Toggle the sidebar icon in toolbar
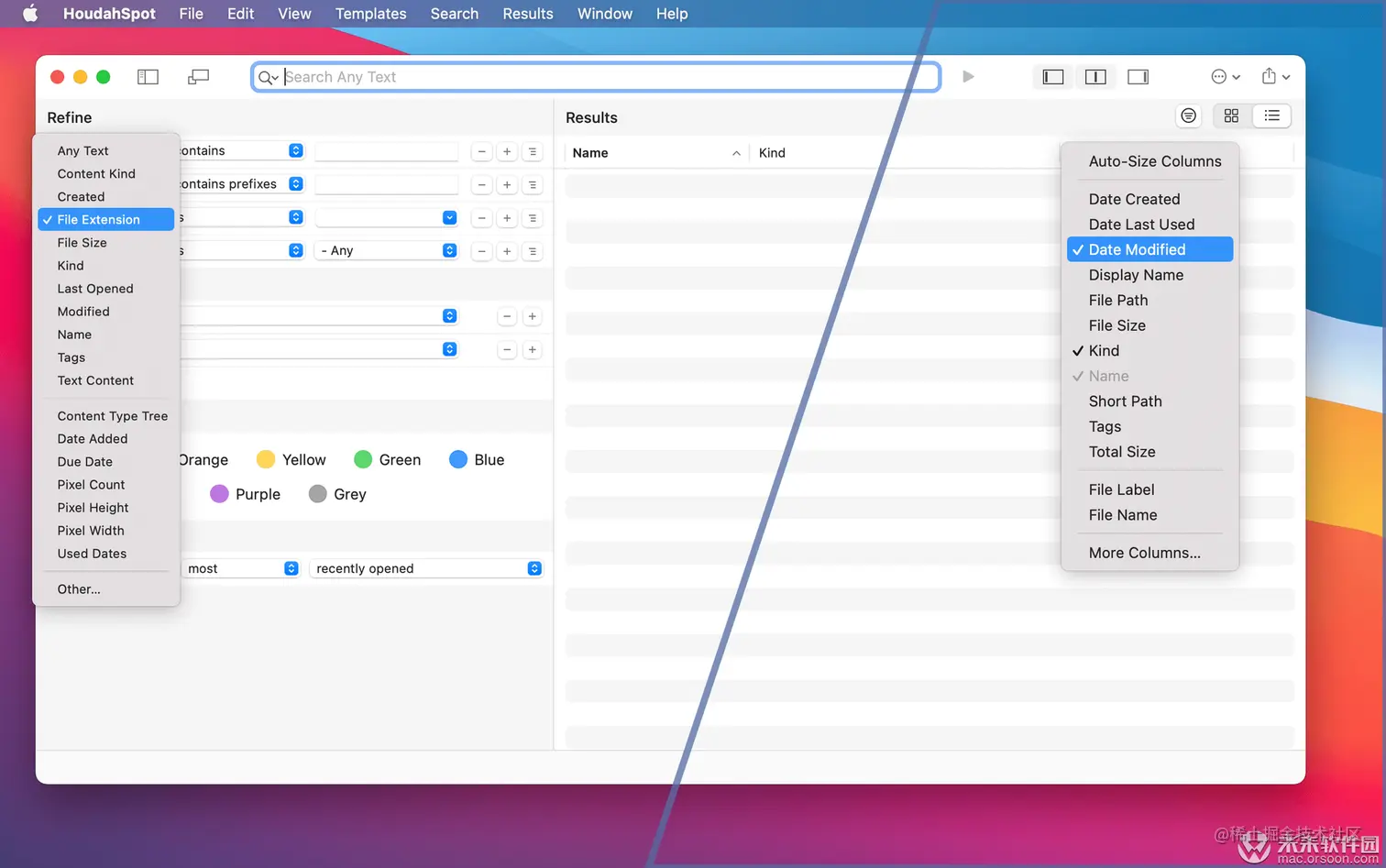Image resolution: width=1386 pixels, height=868 pixels. [x=148, y=77]
